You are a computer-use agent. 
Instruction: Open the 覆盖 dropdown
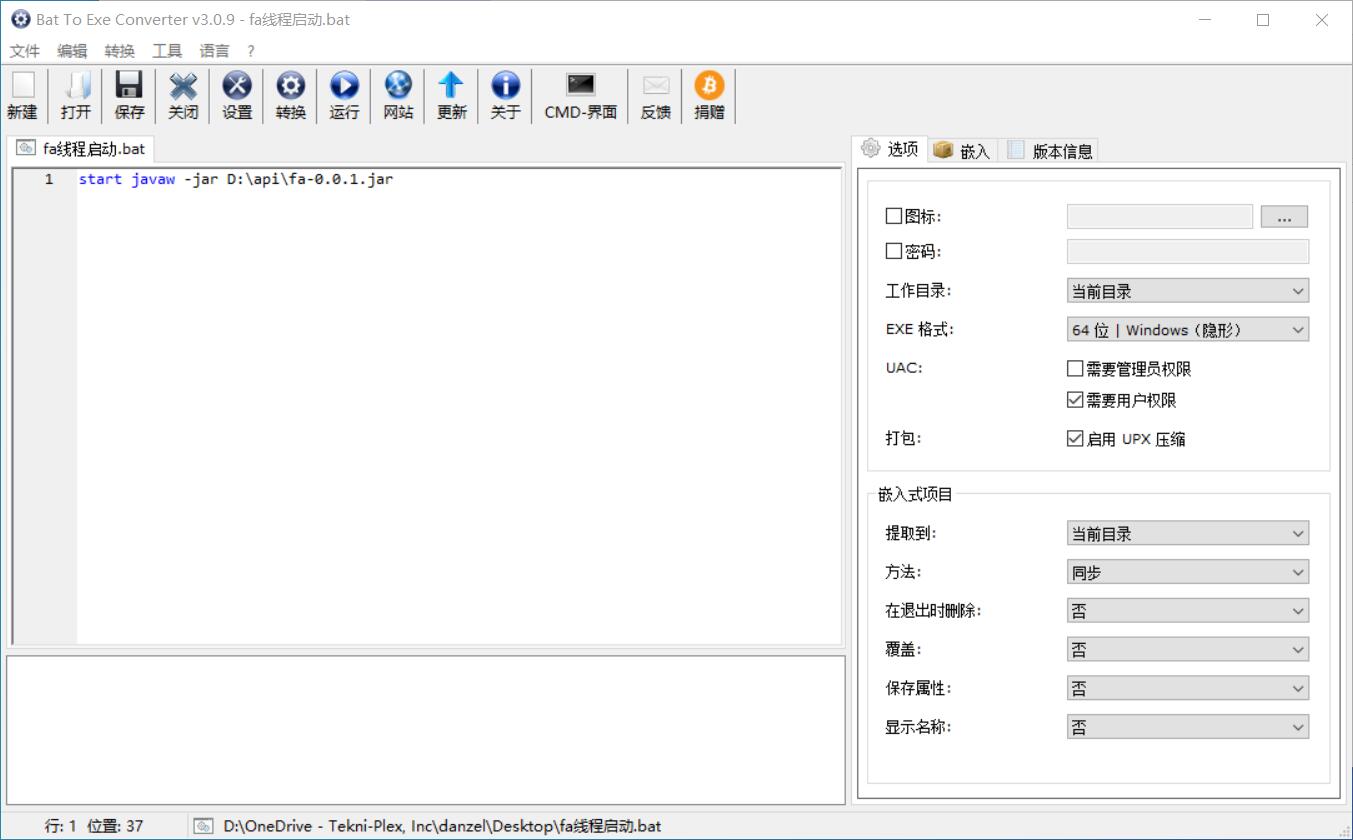pos(1188,650)
